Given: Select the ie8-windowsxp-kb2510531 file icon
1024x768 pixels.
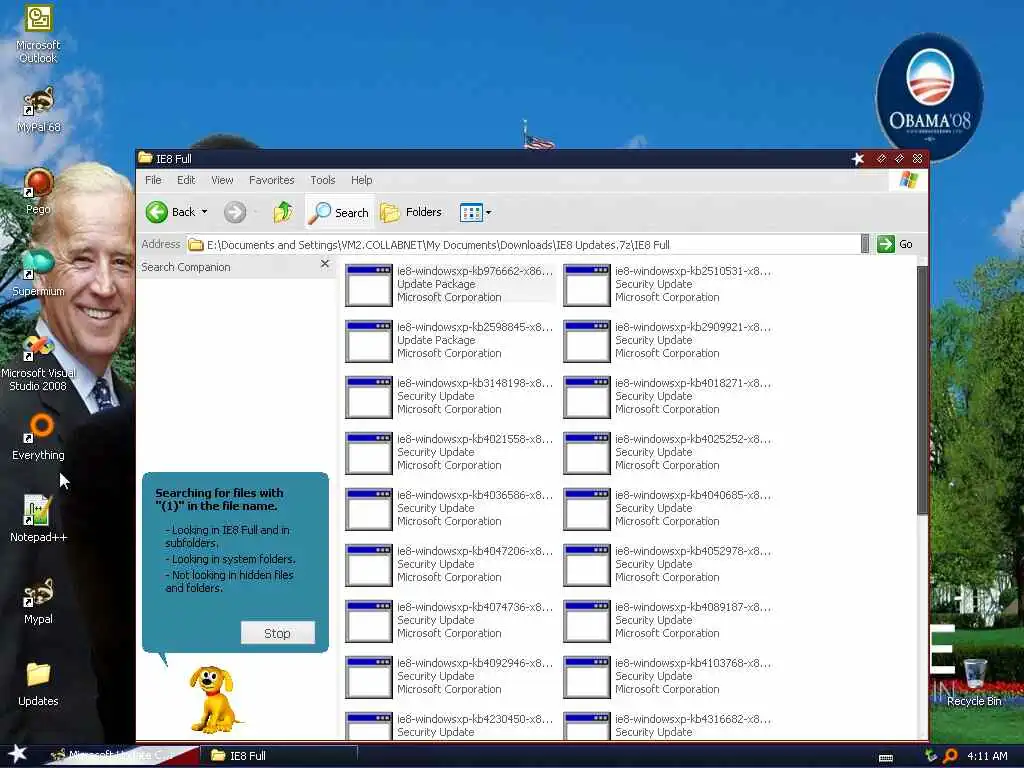Looking at the screenshot, I should tap(587, 285).
